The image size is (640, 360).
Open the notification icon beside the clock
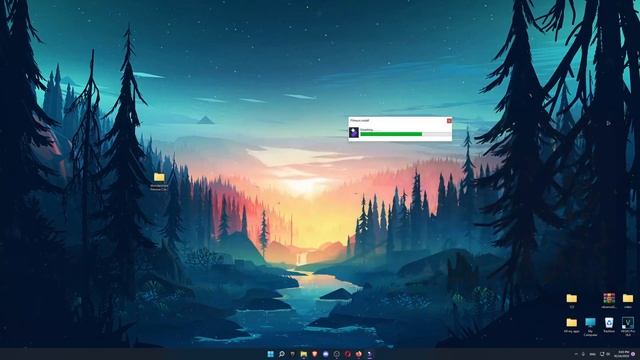(x=633, y=354)
